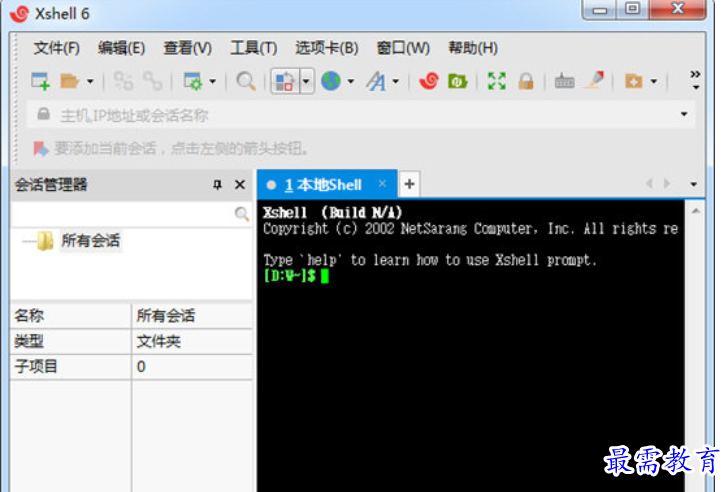Viewport: 728px width, 492px height.
Task: Open the 编辑(E) menu
Action: tap(121, 48)
